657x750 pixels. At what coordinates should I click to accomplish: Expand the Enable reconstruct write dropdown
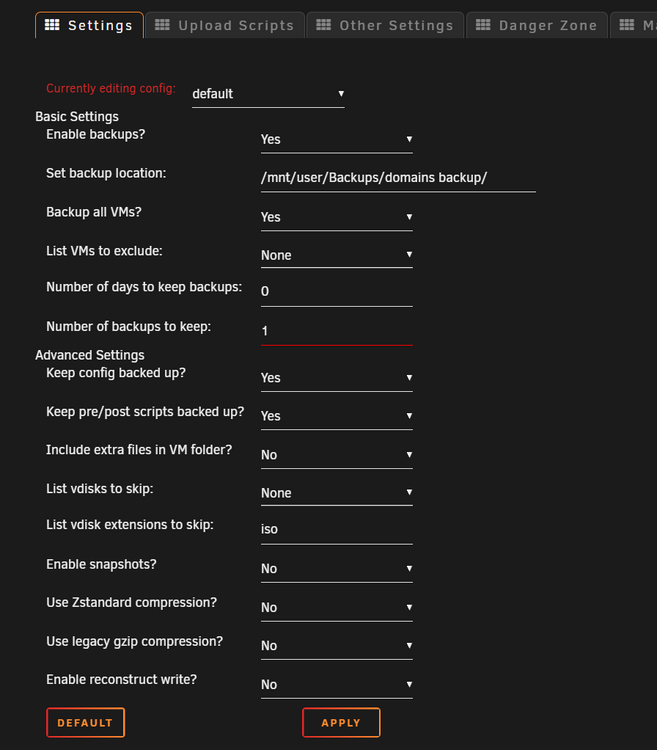(x=337, y=684)
